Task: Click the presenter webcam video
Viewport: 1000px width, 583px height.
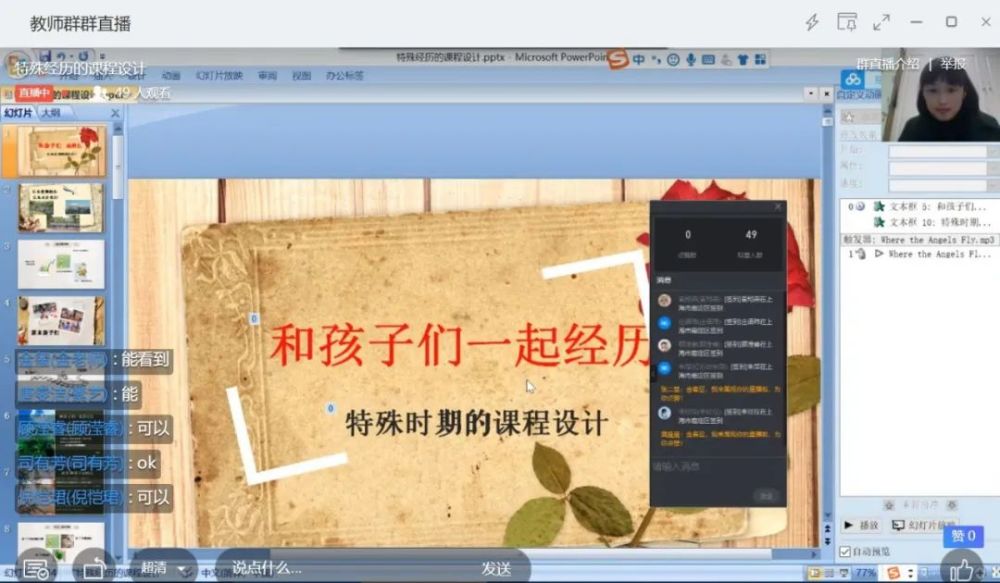Action: (941, 96)
